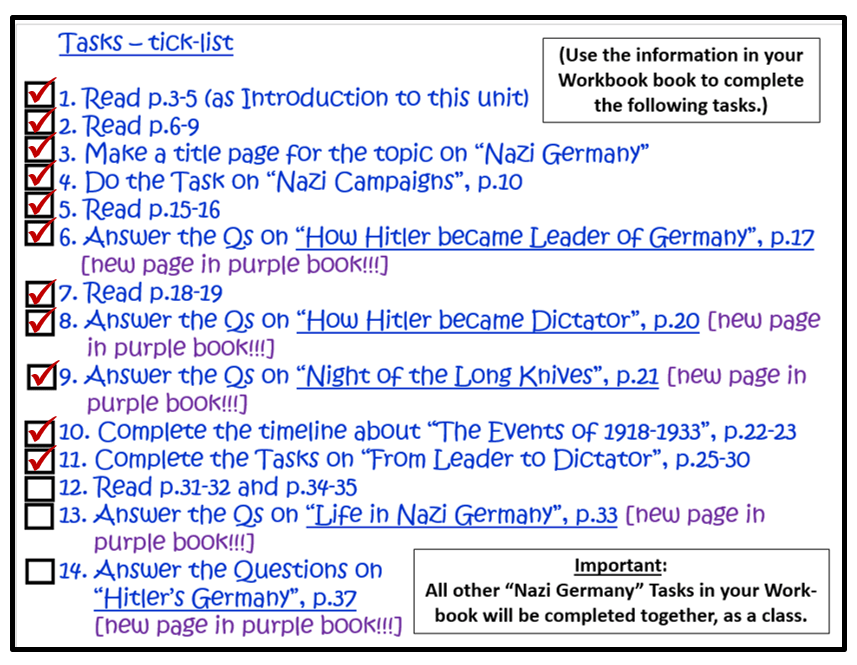Tick the empty checkbox for task 12
This screenshot has height=665, width=857.
point(40,488)
